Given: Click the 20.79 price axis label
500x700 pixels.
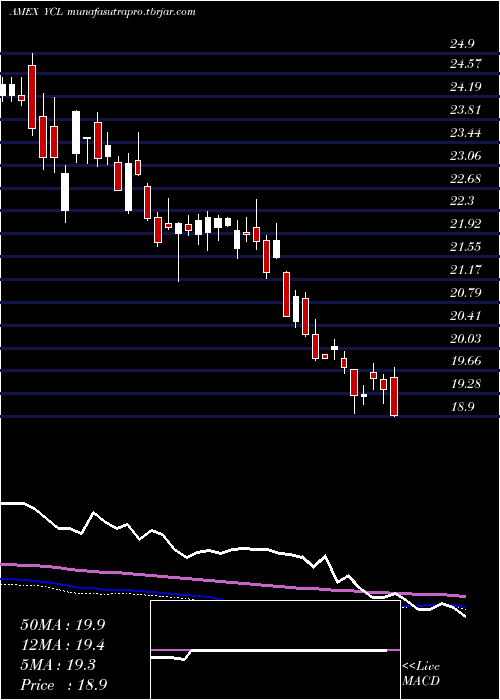Looking at the screenshot, I should coord(466,293).
